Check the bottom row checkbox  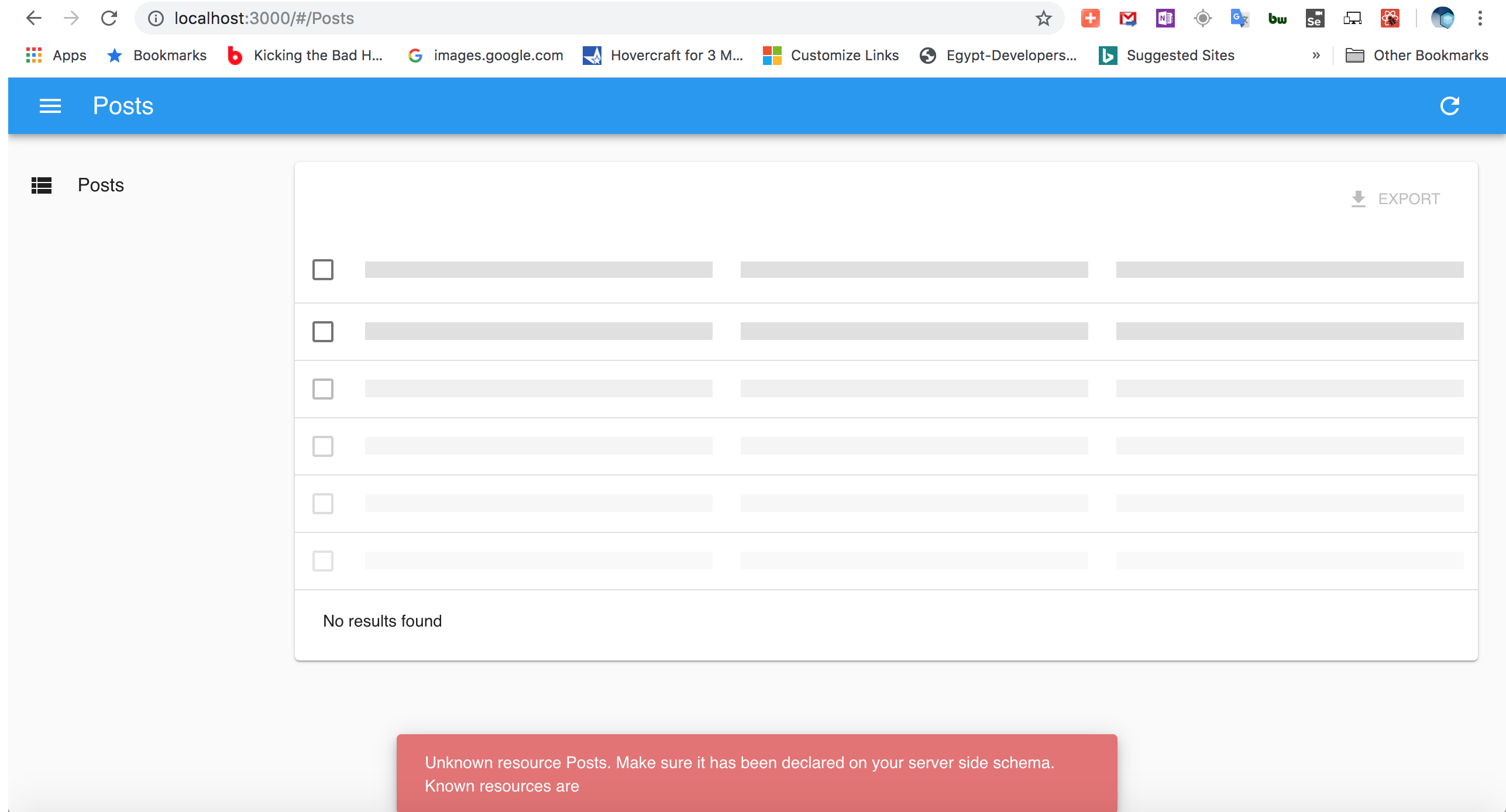tap(322, 560)
